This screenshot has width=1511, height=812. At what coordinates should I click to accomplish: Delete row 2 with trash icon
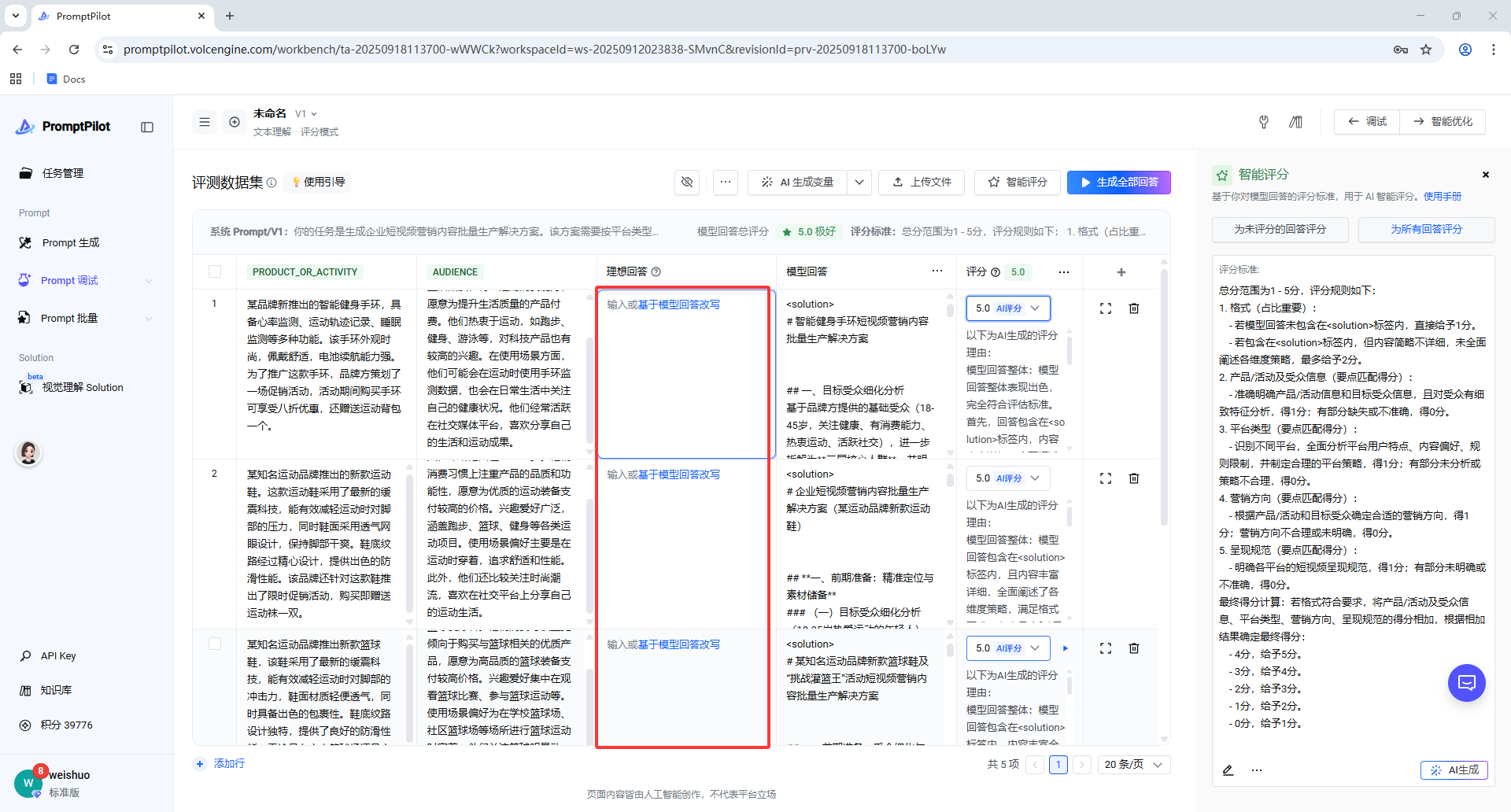1134,478
